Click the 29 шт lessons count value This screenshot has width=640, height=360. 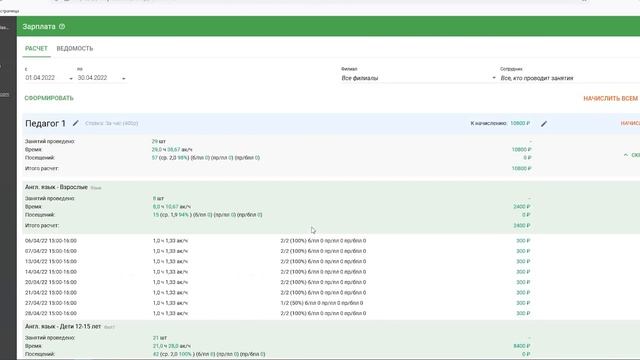click(x=159, y=141)
